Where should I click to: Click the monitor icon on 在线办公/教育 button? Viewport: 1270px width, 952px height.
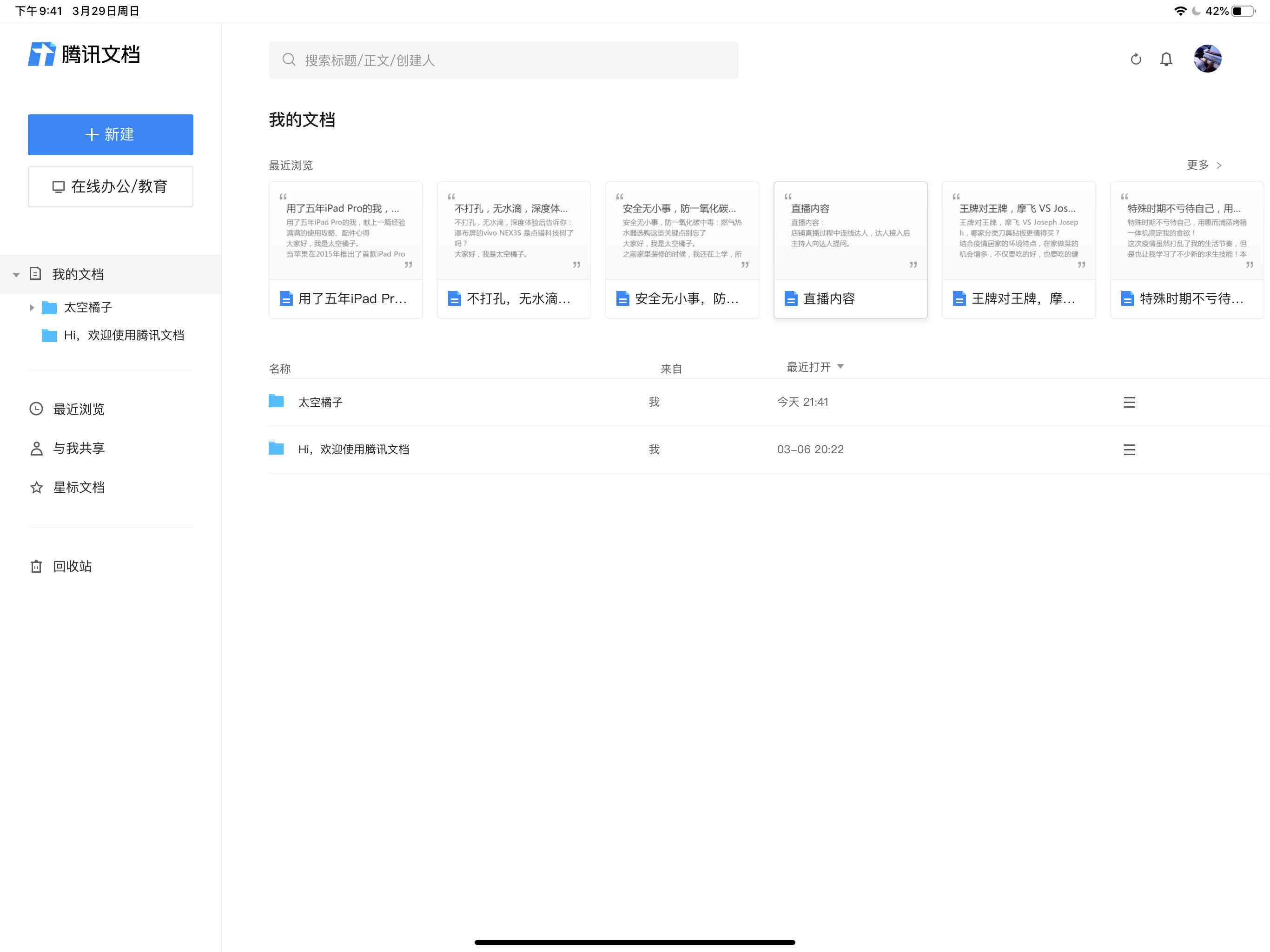59,186
